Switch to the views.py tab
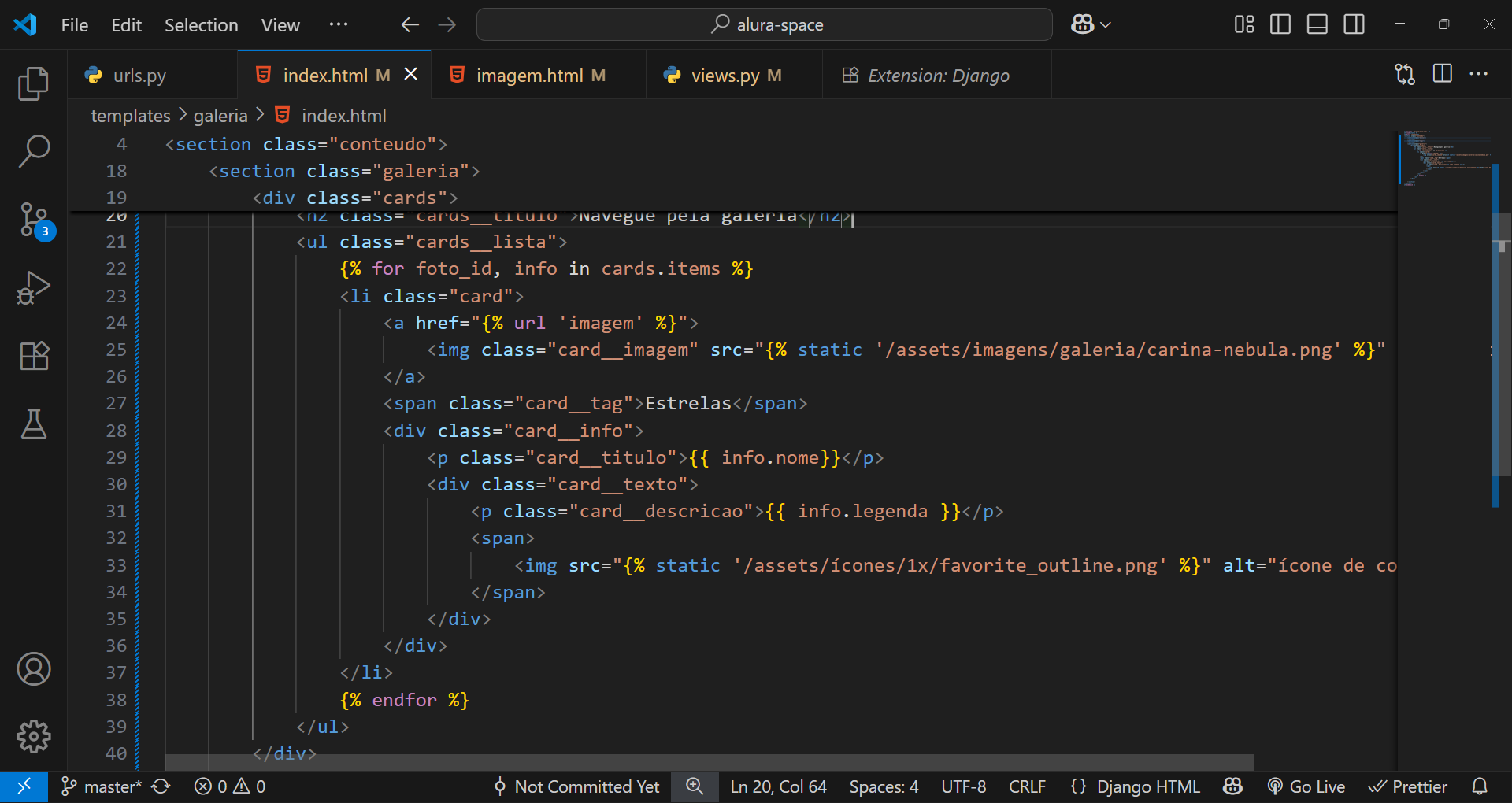The width and height of the screenshot is (1512, 803). [734, 75]
